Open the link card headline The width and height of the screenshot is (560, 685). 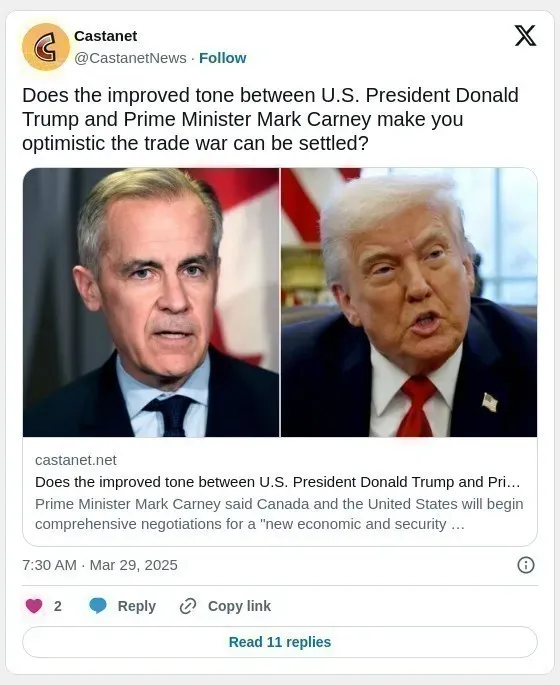click(277, 482)
